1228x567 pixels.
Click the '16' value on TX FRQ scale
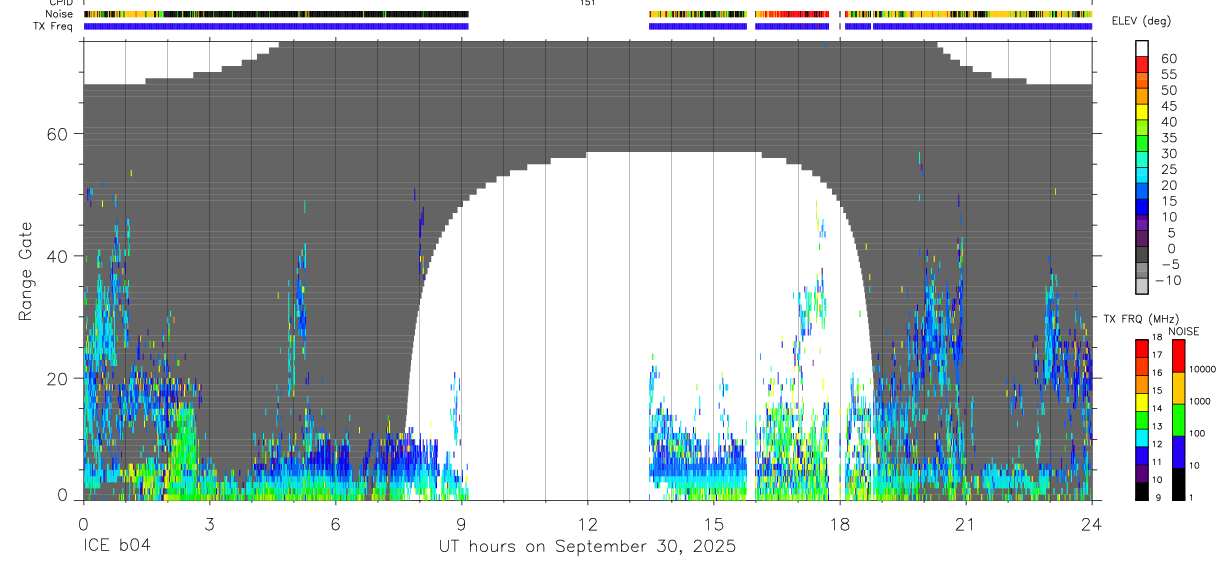tap(1157, 373)
